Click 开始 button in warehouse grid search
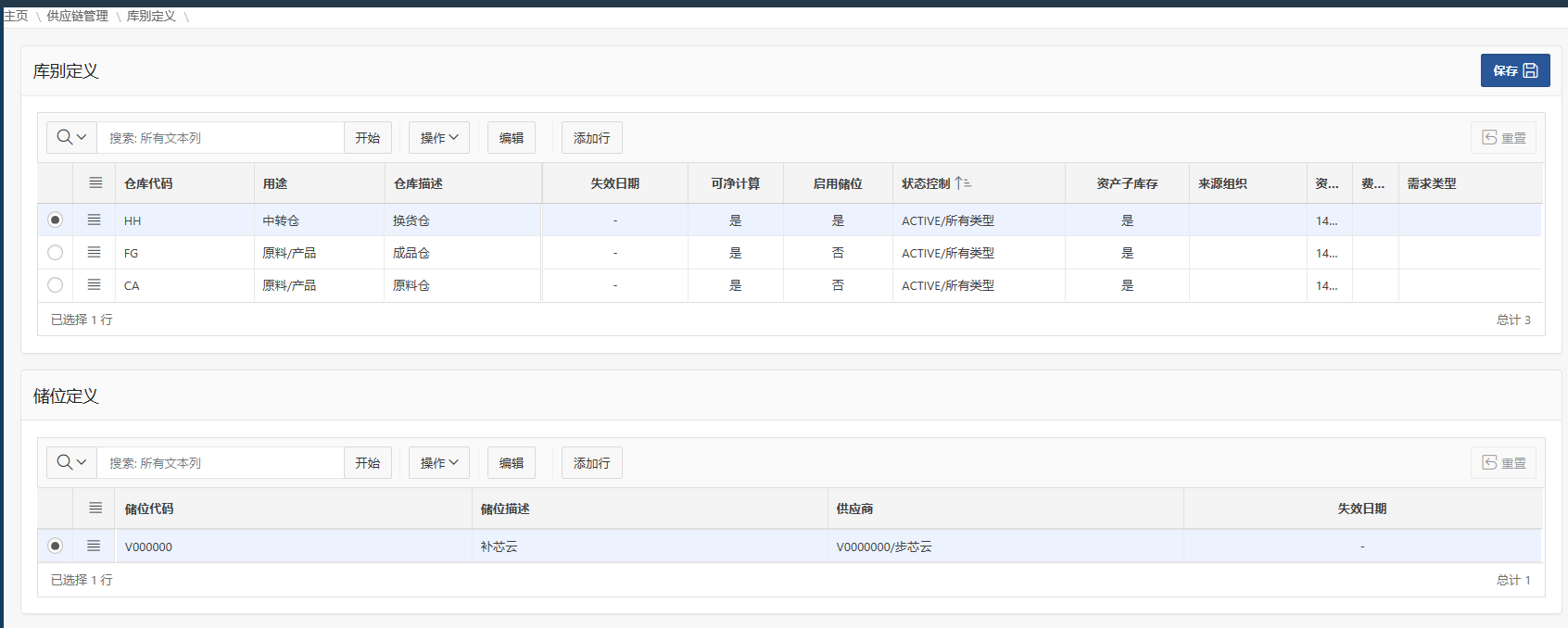The width and height of the screenshot is (1568, 628). click(x=368, y=138)
